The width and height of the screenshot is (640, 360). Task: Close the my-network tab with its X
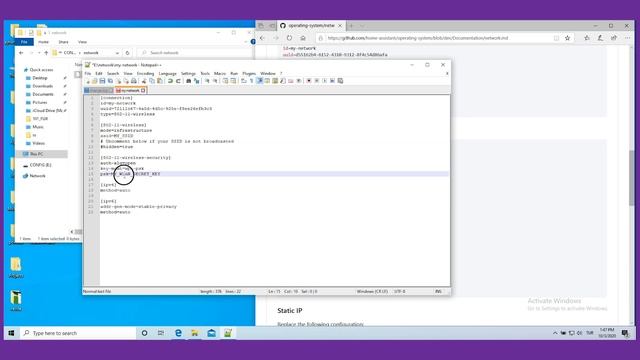(x=143, y=91)
